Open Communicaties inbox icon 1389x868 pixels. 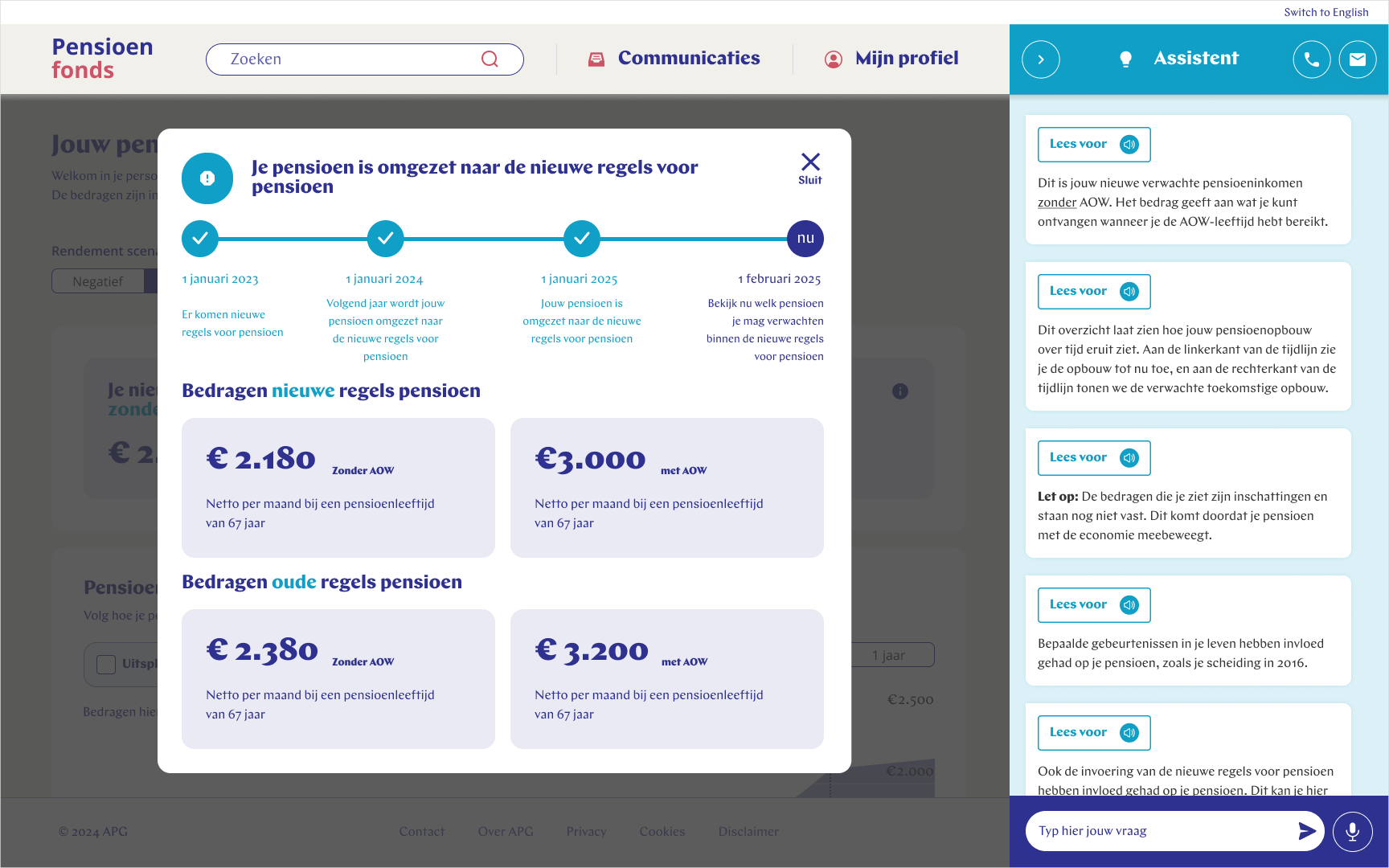point(596,59)
